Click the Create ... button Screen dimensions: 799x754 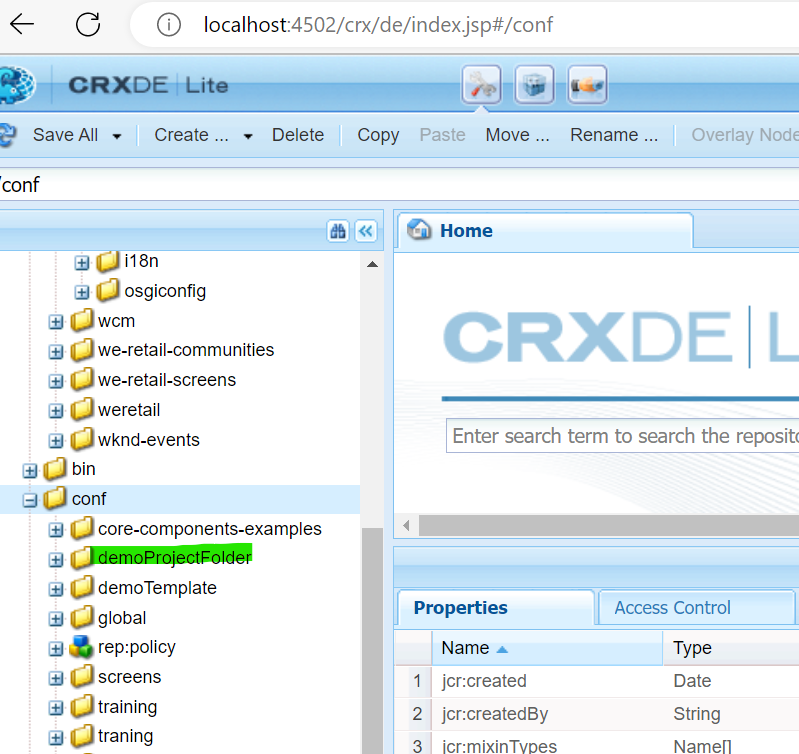(x=192, y=135)
